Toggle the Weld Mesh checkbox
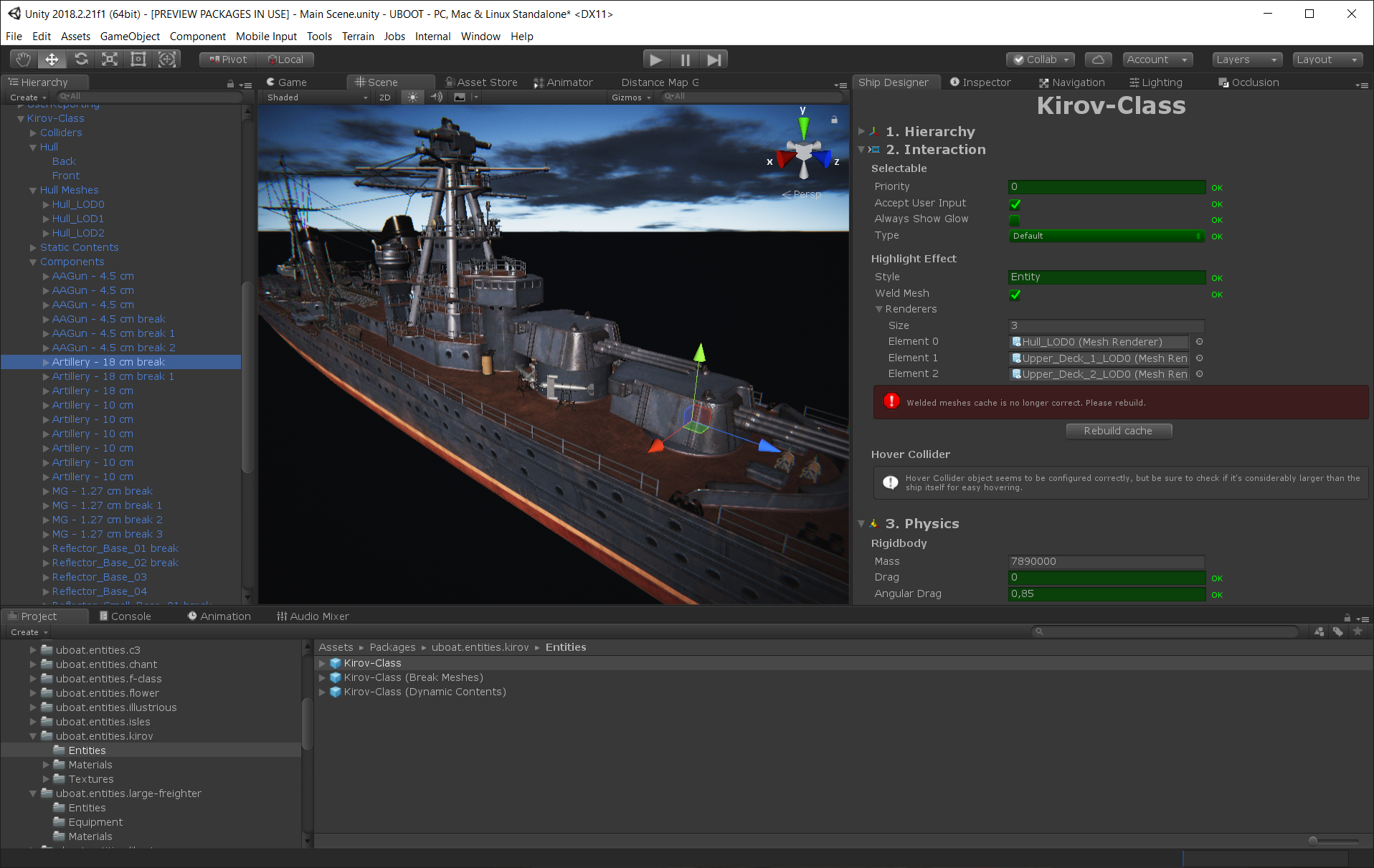 click(x=1015, y=295)
